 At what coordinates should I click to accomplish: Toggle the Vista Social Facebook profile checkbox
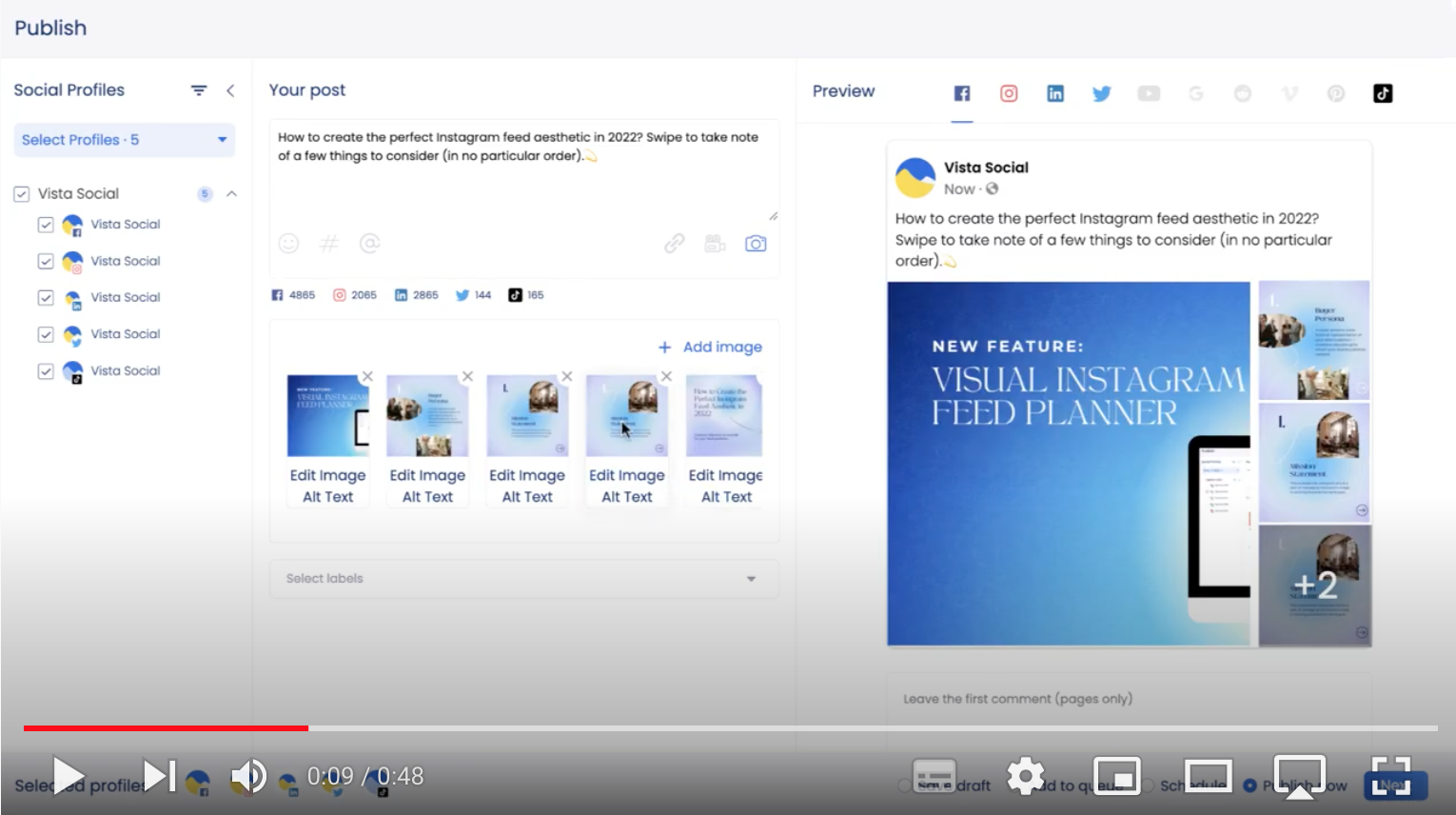(x=46, y=225)
